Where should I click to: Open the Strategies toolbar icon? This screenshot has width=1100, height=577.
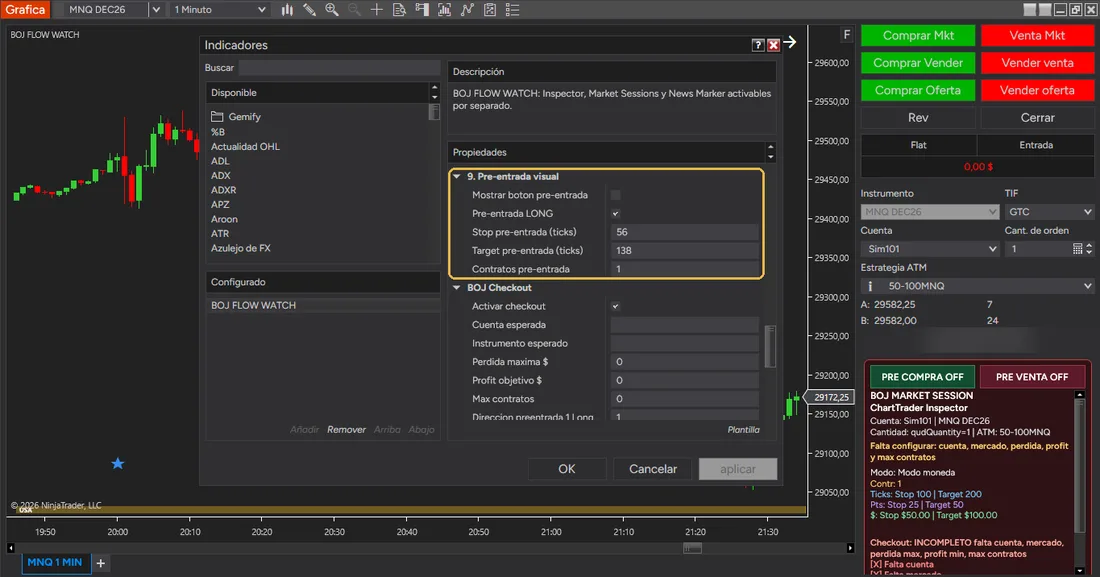tap(467, 10)
